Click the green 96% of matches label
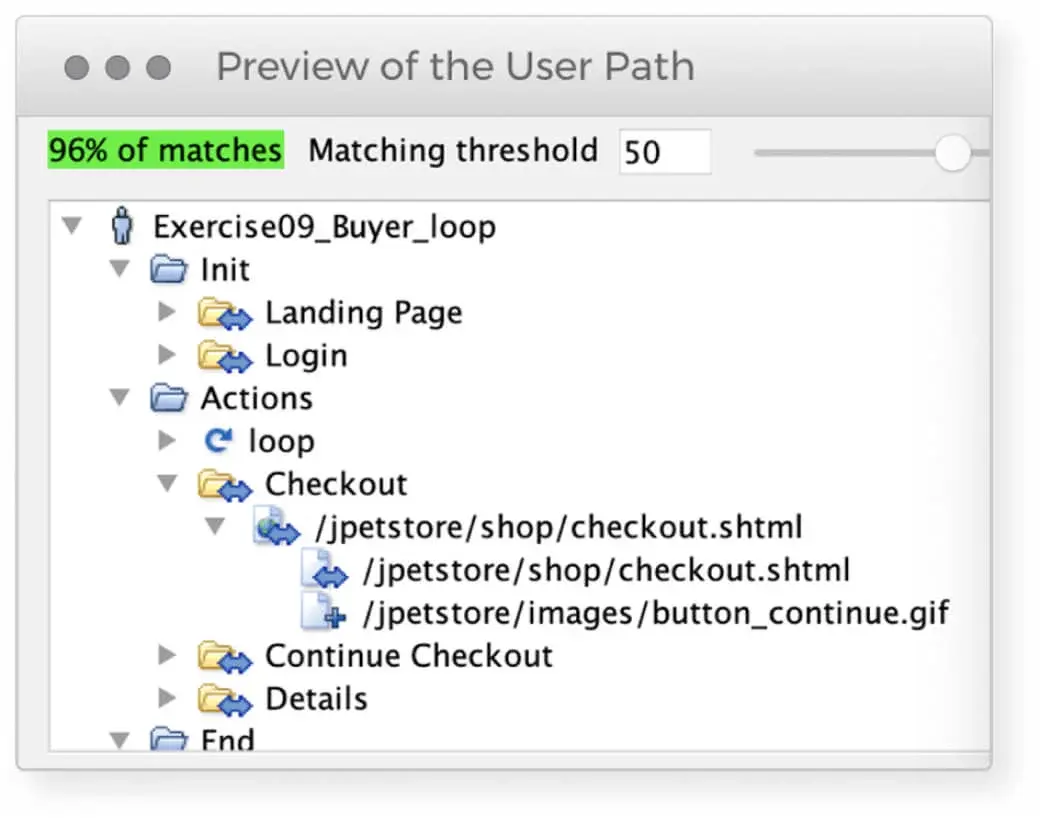 tap(166, 151)
